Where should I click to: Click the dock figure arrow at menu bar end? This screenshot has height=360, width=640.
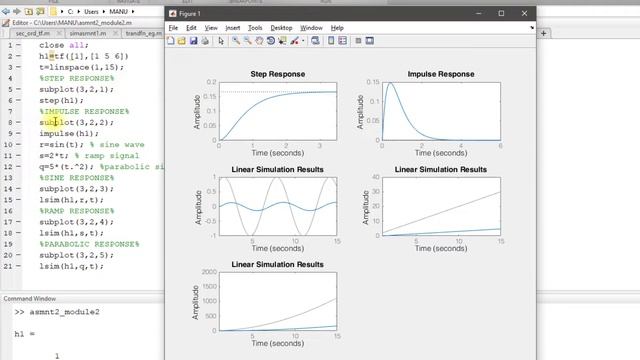coord(531,28)
